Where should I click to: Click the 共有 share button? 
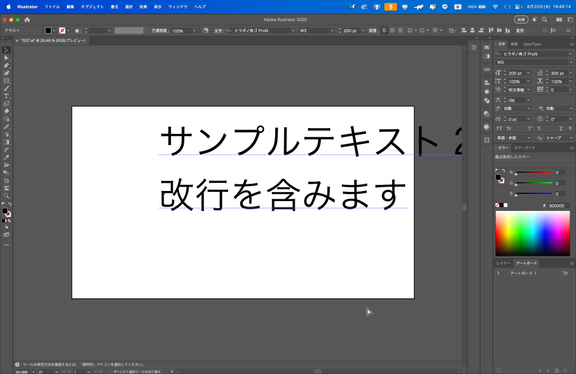521,19
